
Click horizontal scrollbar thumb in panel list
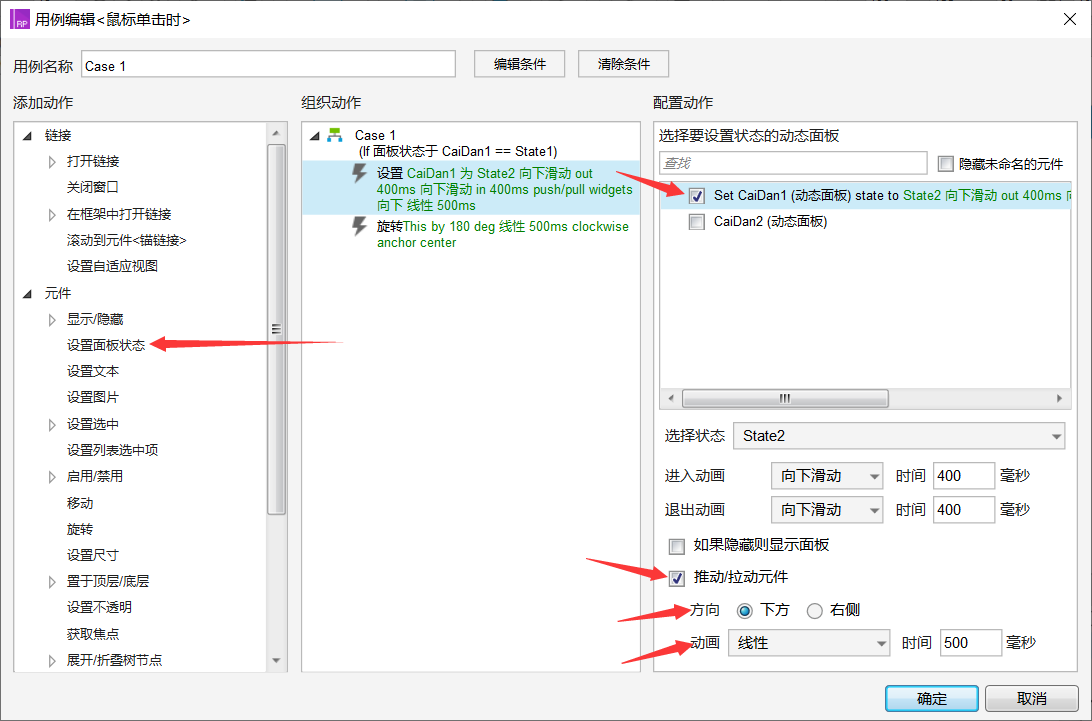point(785,398)
